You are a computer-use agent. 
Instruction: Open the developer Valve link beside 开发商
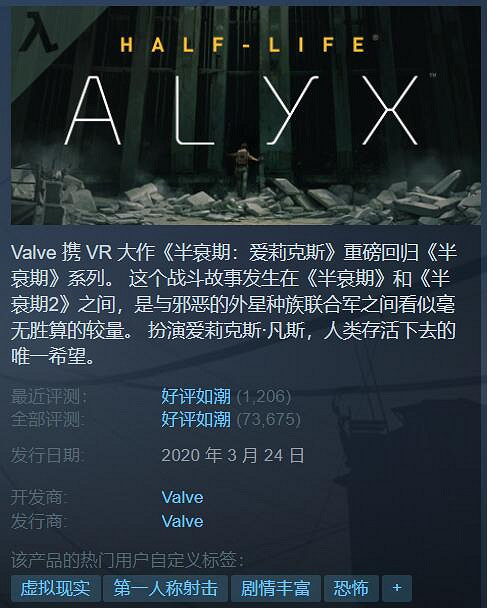pos(182,497)
